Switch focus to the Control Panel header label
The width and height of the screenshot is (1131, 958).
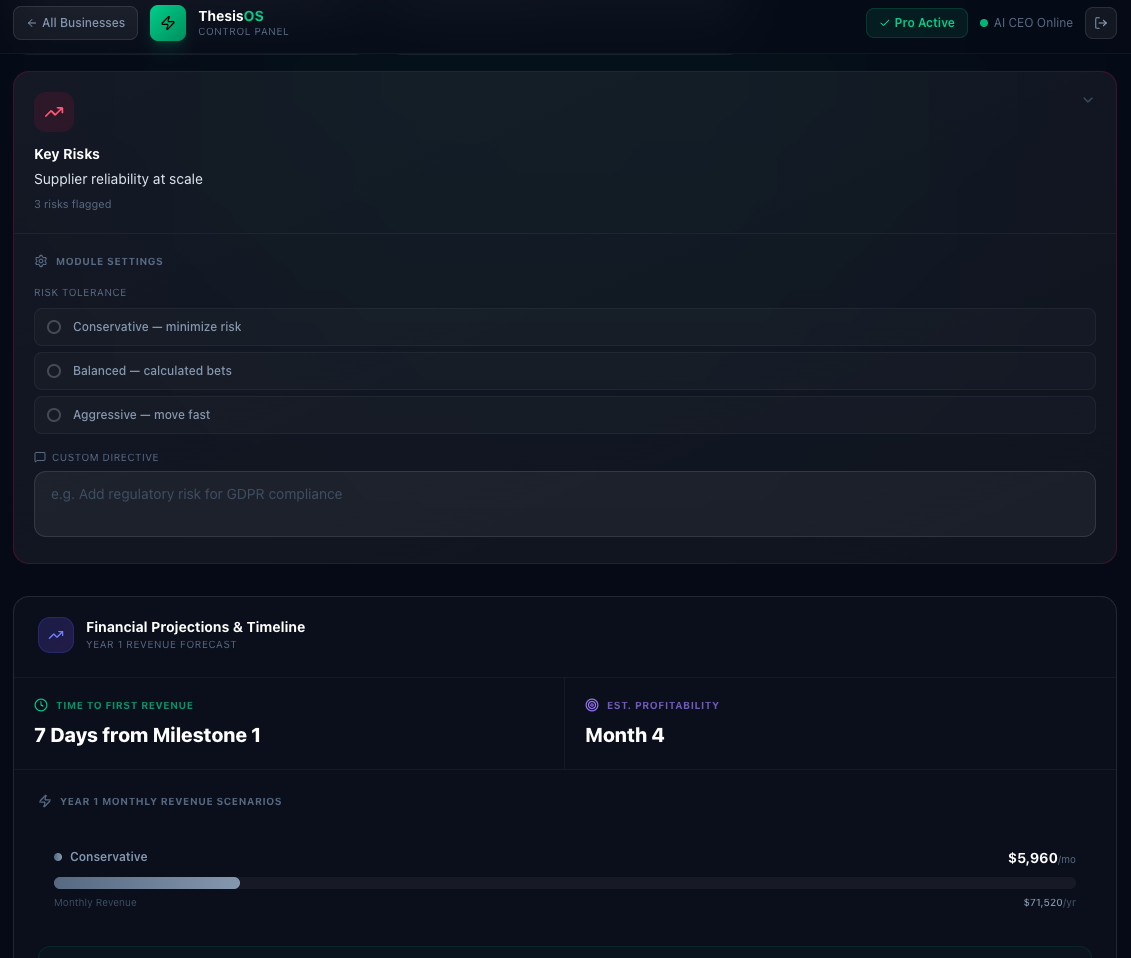click(x=243, y=31)
